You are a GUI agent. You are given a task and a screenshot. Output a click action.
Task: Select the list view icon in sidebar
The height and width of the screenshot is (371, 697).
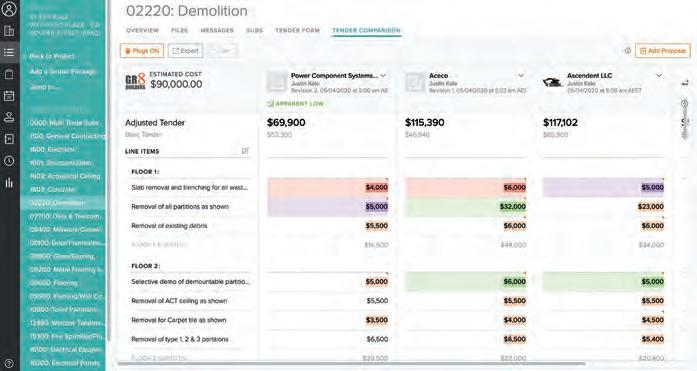click(x=9, y=52)
